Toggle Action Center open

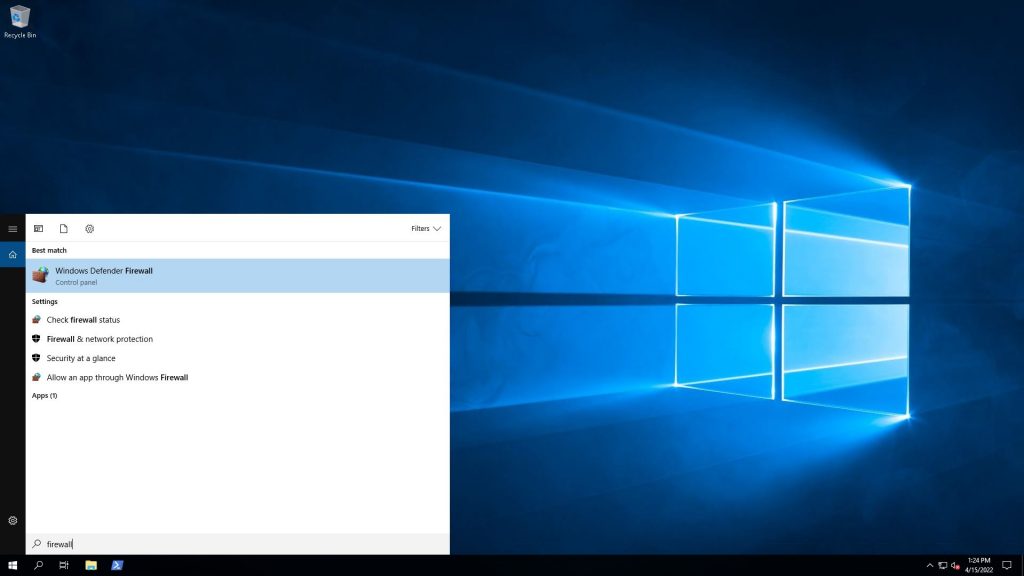pos(1006,564)
